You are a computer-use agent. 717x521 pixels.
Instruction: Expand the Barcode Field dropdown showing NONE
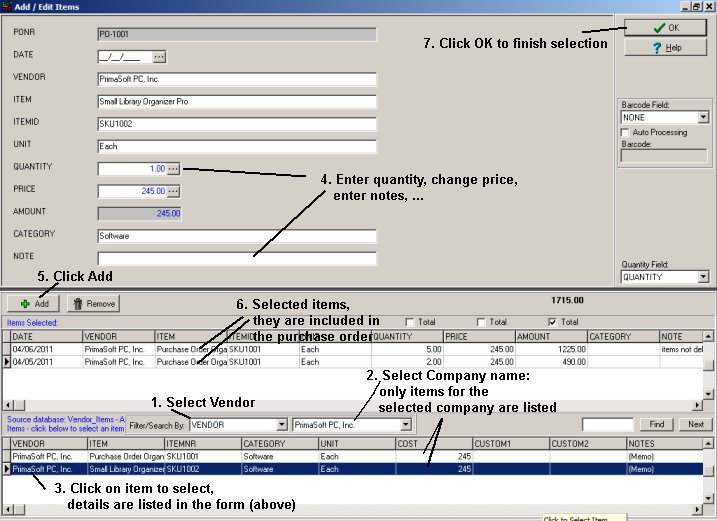[x=703, y=118]
